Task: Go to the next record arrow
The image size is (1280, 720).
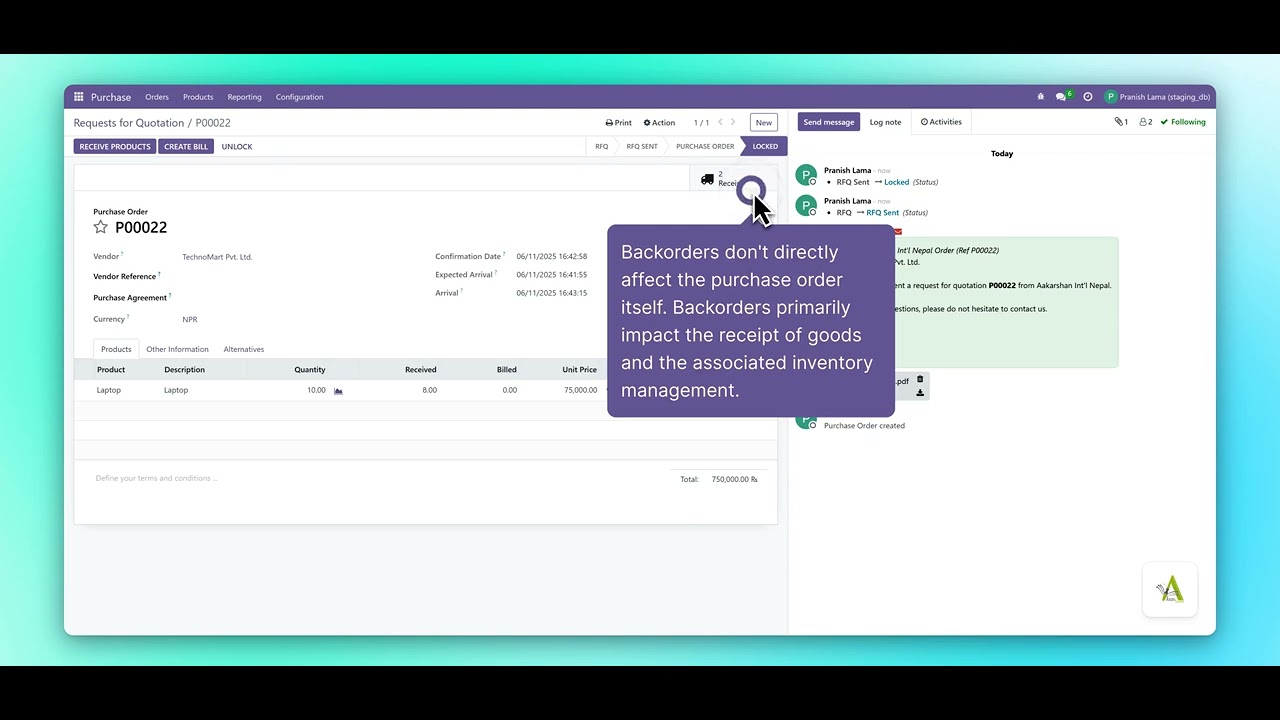Action: (x=733, y=122)
